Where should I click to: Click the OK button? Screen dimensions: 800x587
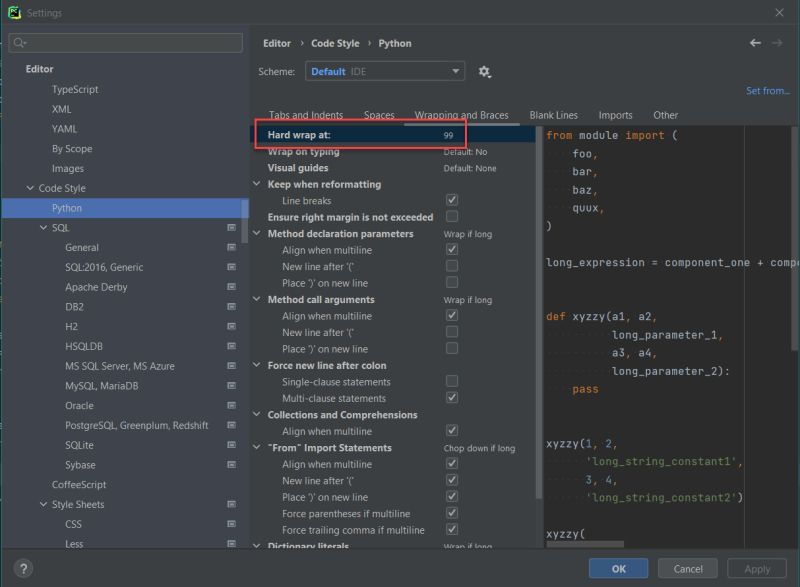618,567
